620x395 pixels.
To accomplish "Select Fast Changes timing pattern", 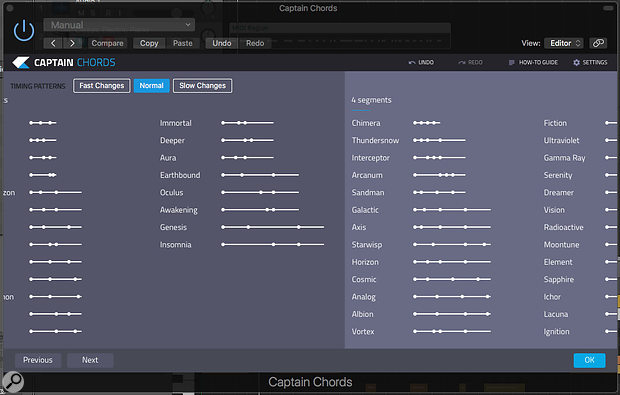I will pyautogui.click(x=102, y=85).
